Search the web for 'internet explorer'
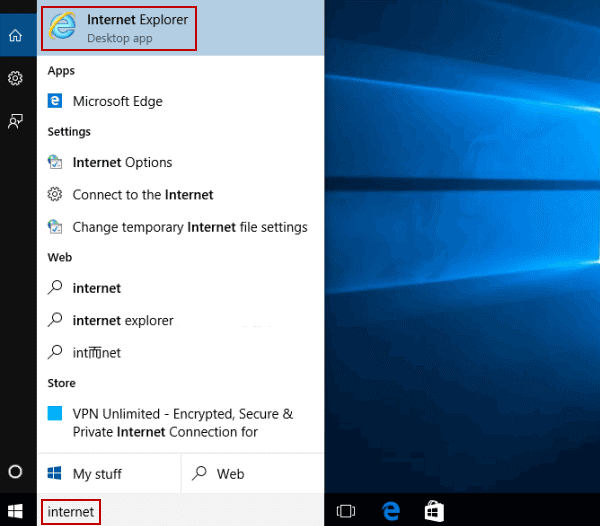The image size is (600, 526). pyautogui.click(x=180, y=320)
